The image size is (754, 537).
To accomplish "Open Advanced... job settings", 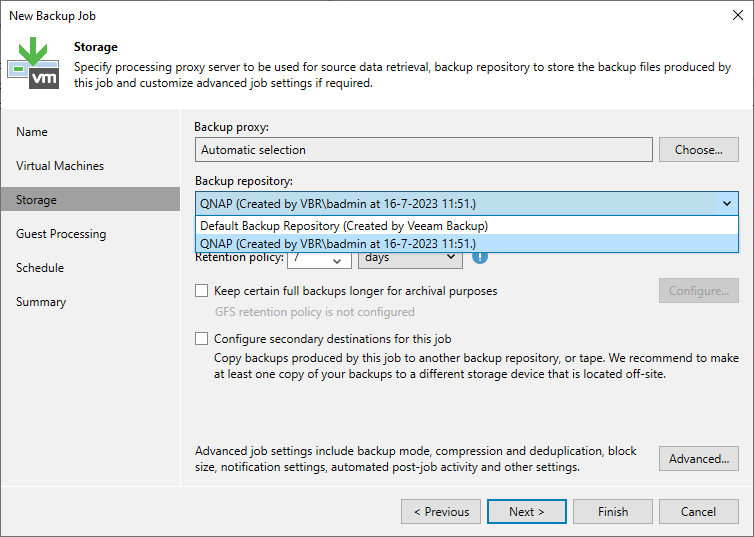I will point(698,459).
